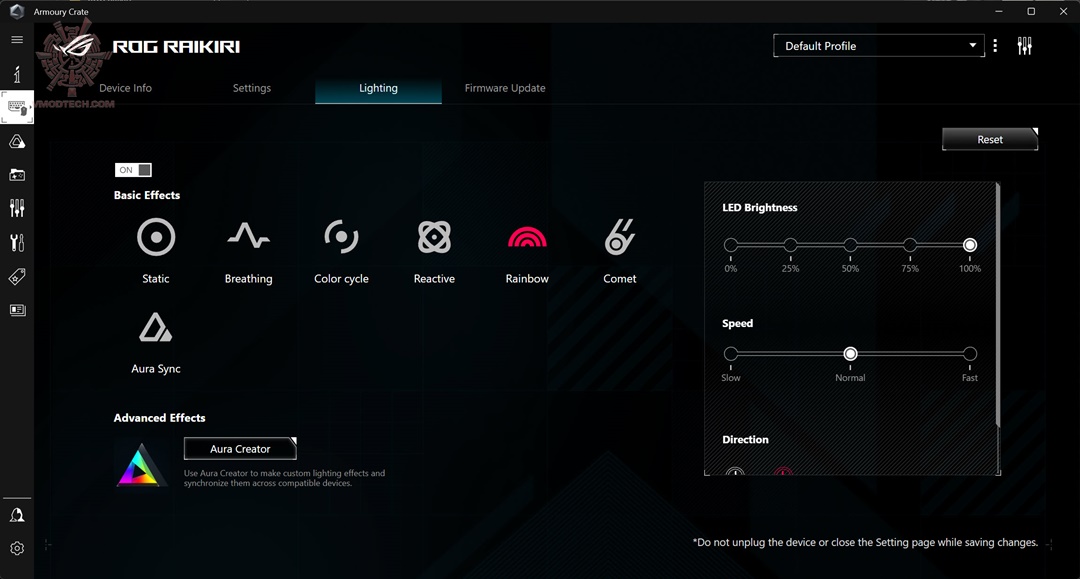Open the Settings gear in sidebar

coord(17,548)
